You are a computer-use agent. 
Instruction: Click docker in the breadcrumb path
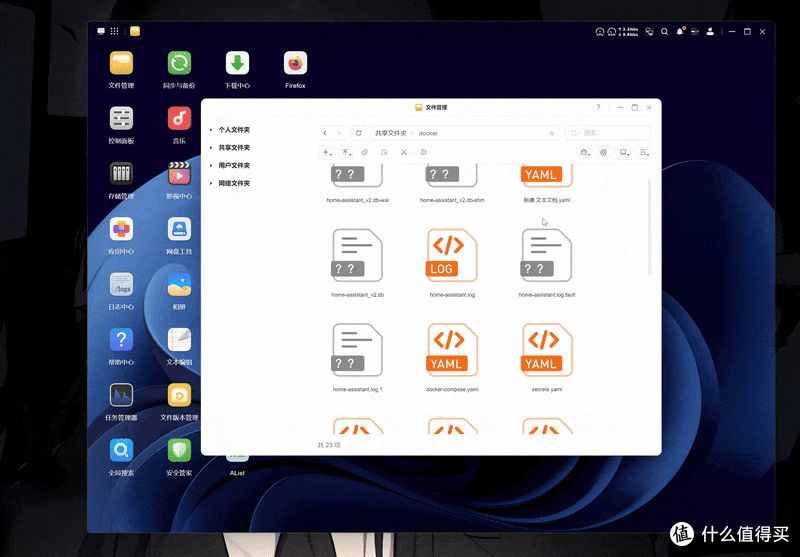pos(428,133)
